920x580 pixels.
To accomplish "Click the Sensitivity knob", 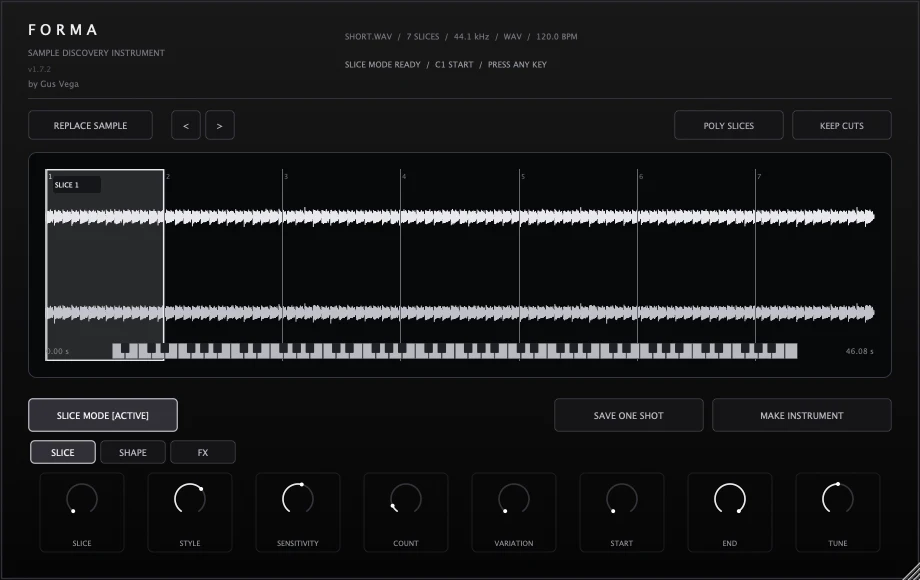I will coord(297,499).
